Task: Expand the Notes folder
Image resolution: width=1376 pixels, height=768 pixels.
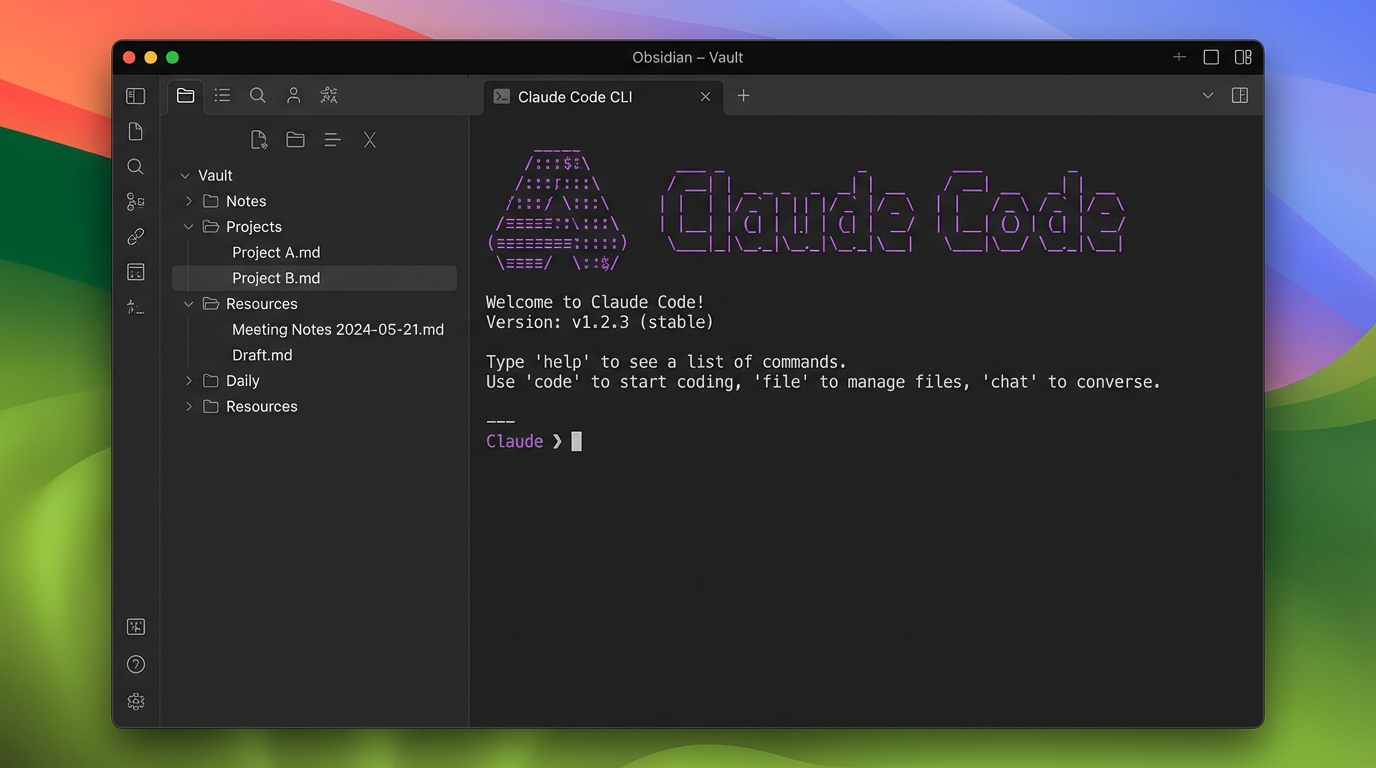Action: 189,201
